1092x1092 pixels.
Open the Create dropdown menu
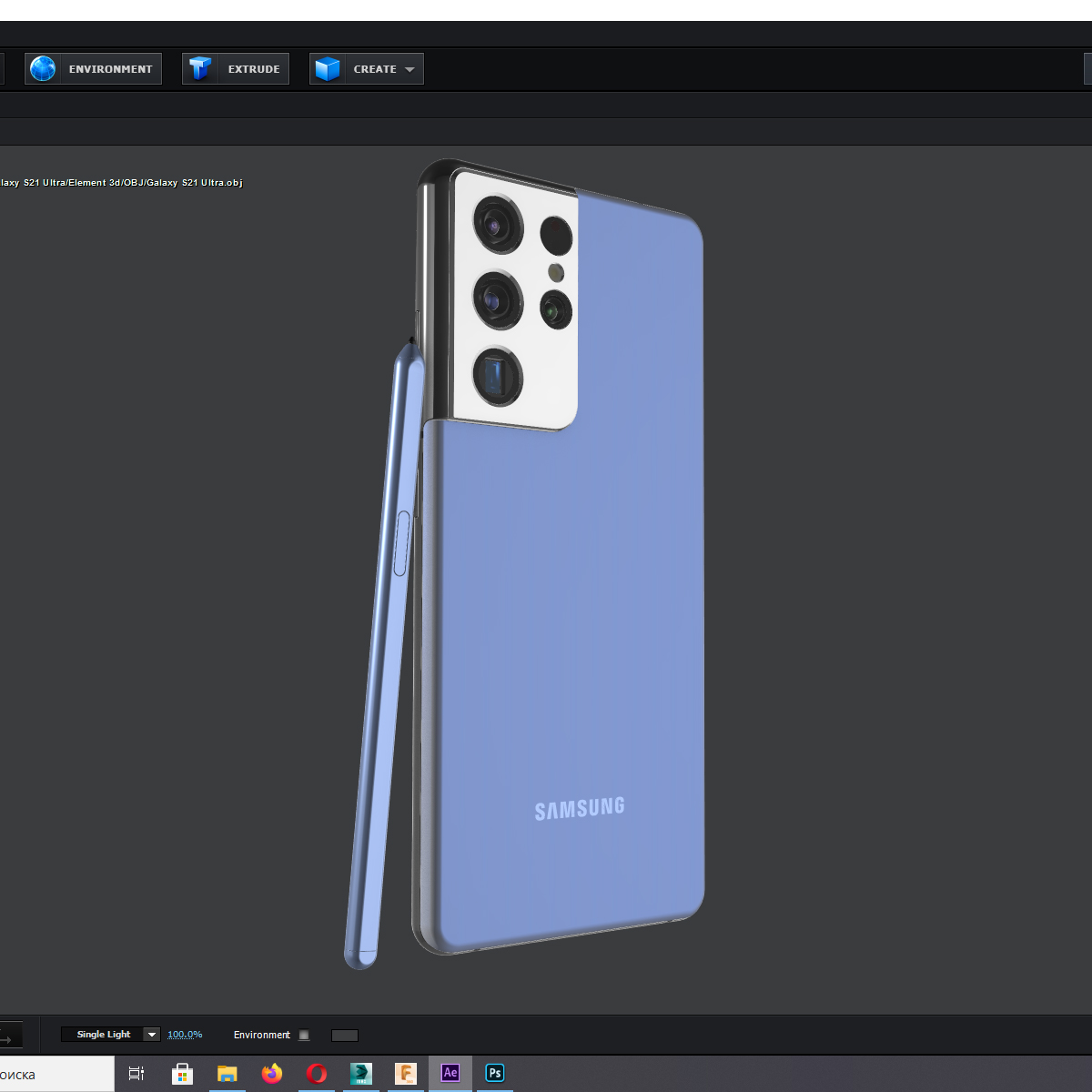(x=367, y=69)
